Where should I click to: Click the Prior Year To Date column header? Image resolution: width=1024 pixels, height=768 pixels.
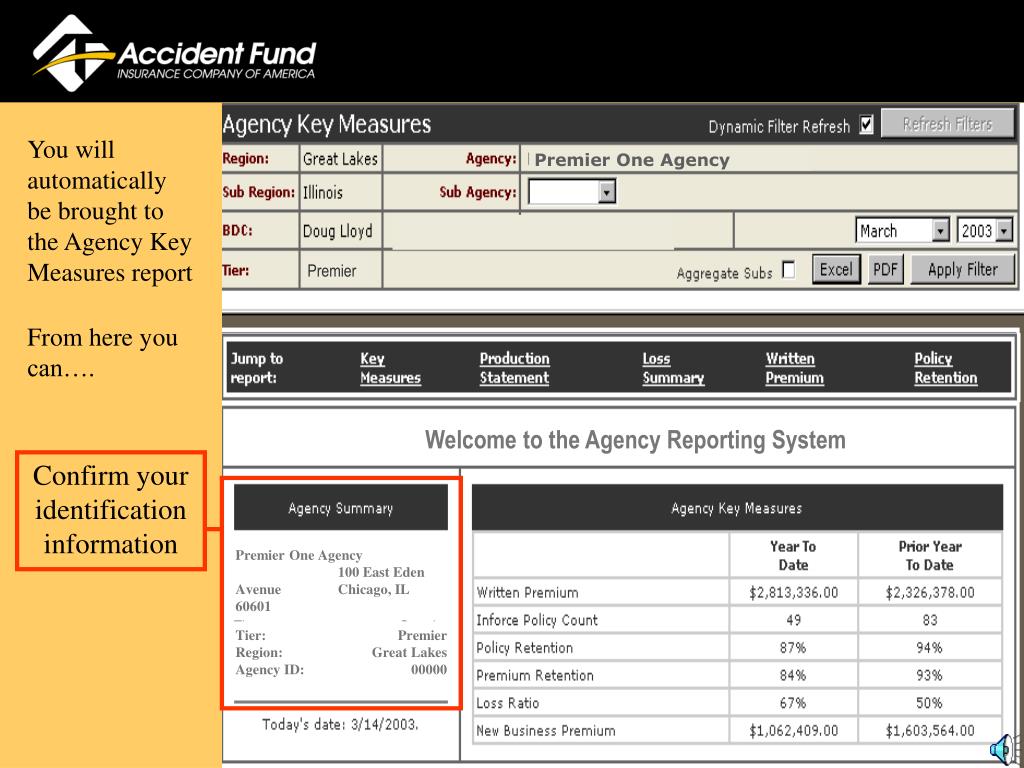tap(930, 555)
